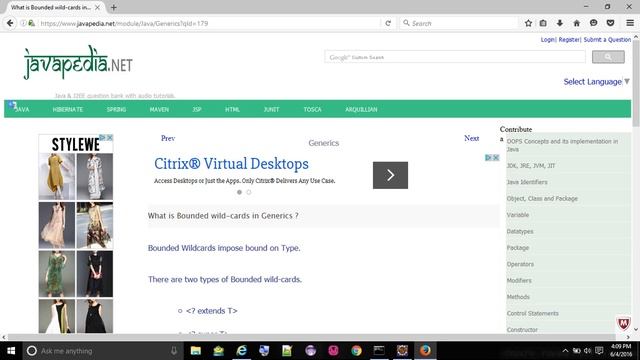
Task: Open the chat bubble toolbar icon
Action: [593, 23]
